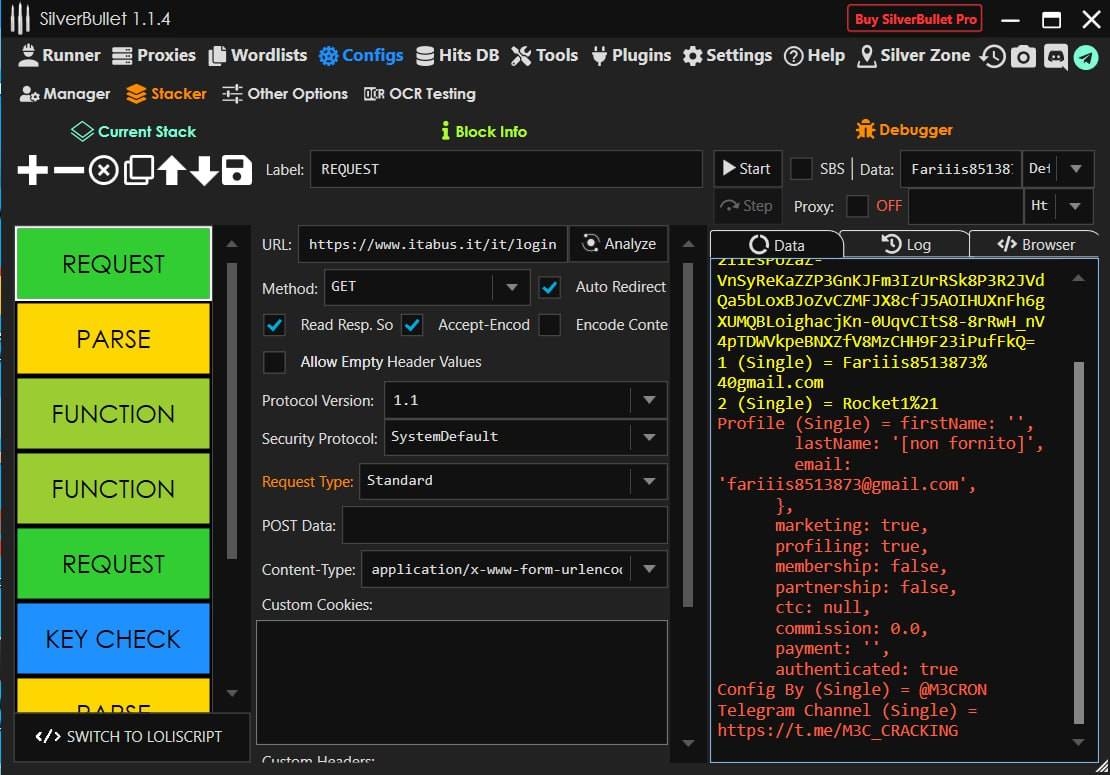Click the move block down arrow icon
This screenshot has height=775, width=1110.
204,171
